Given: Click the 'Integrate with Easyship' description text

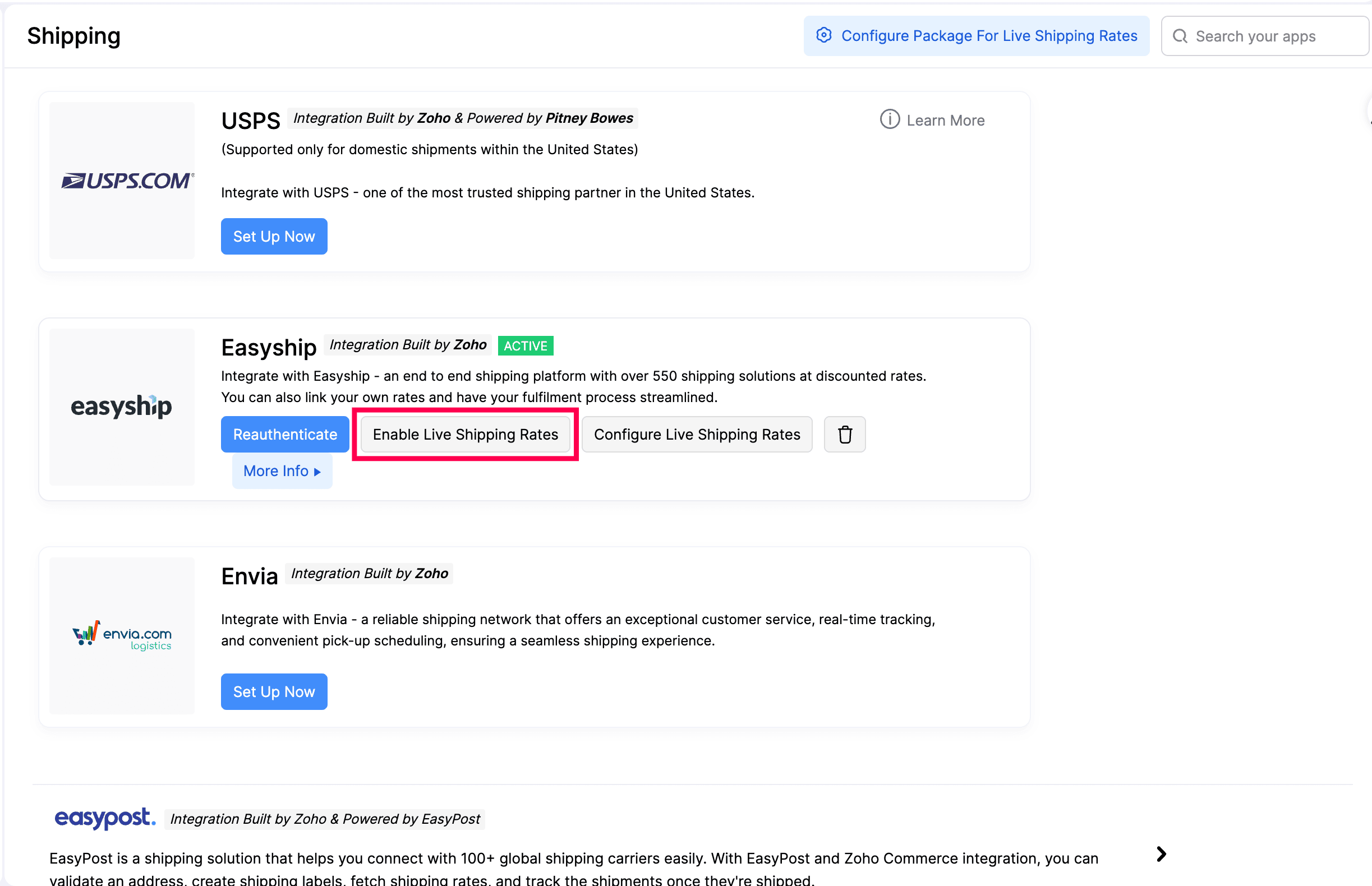Looking at the screenshot, I should [573, 386].
